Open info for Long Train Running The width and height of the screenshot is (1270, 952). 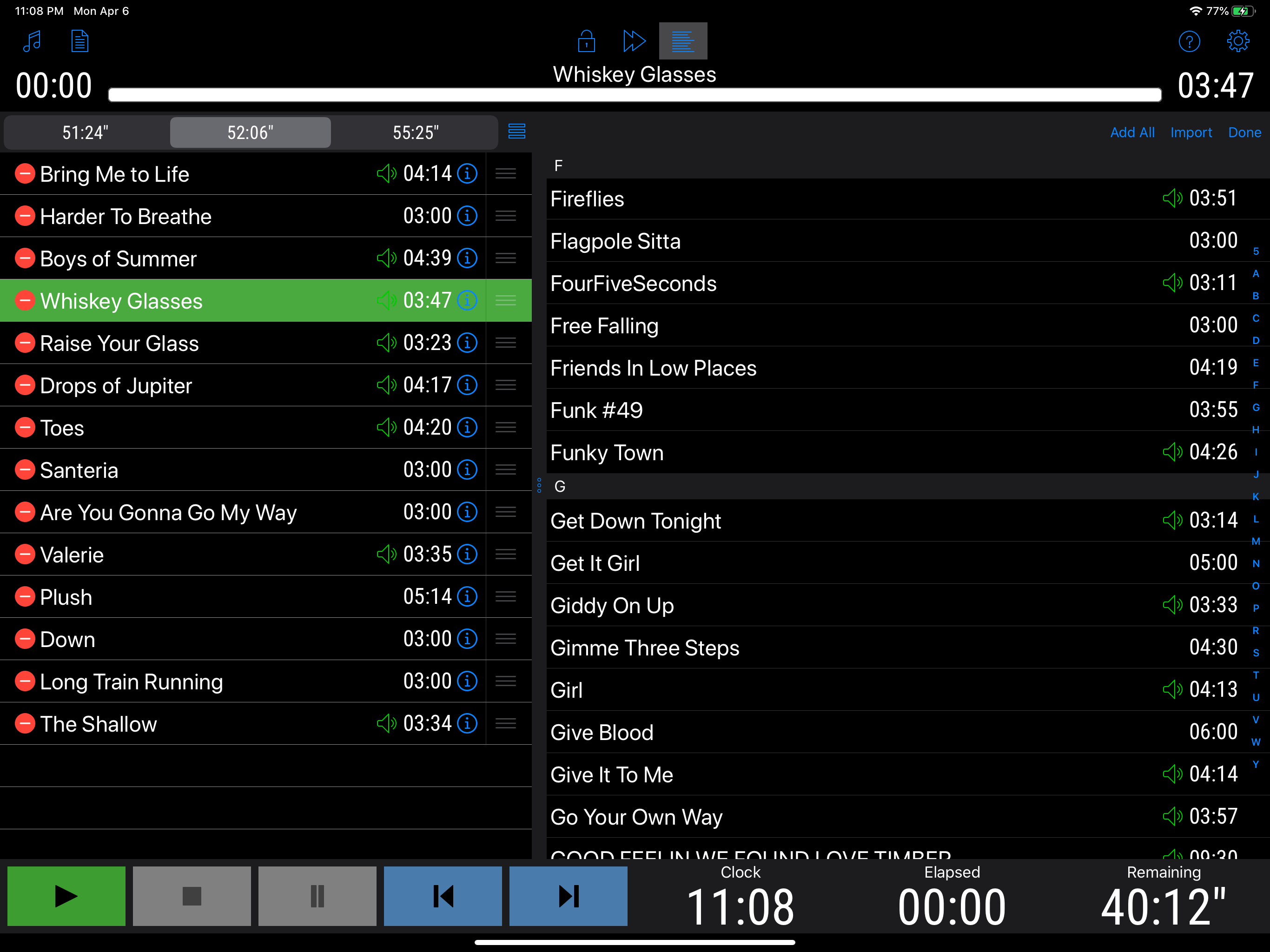[467, 681]
